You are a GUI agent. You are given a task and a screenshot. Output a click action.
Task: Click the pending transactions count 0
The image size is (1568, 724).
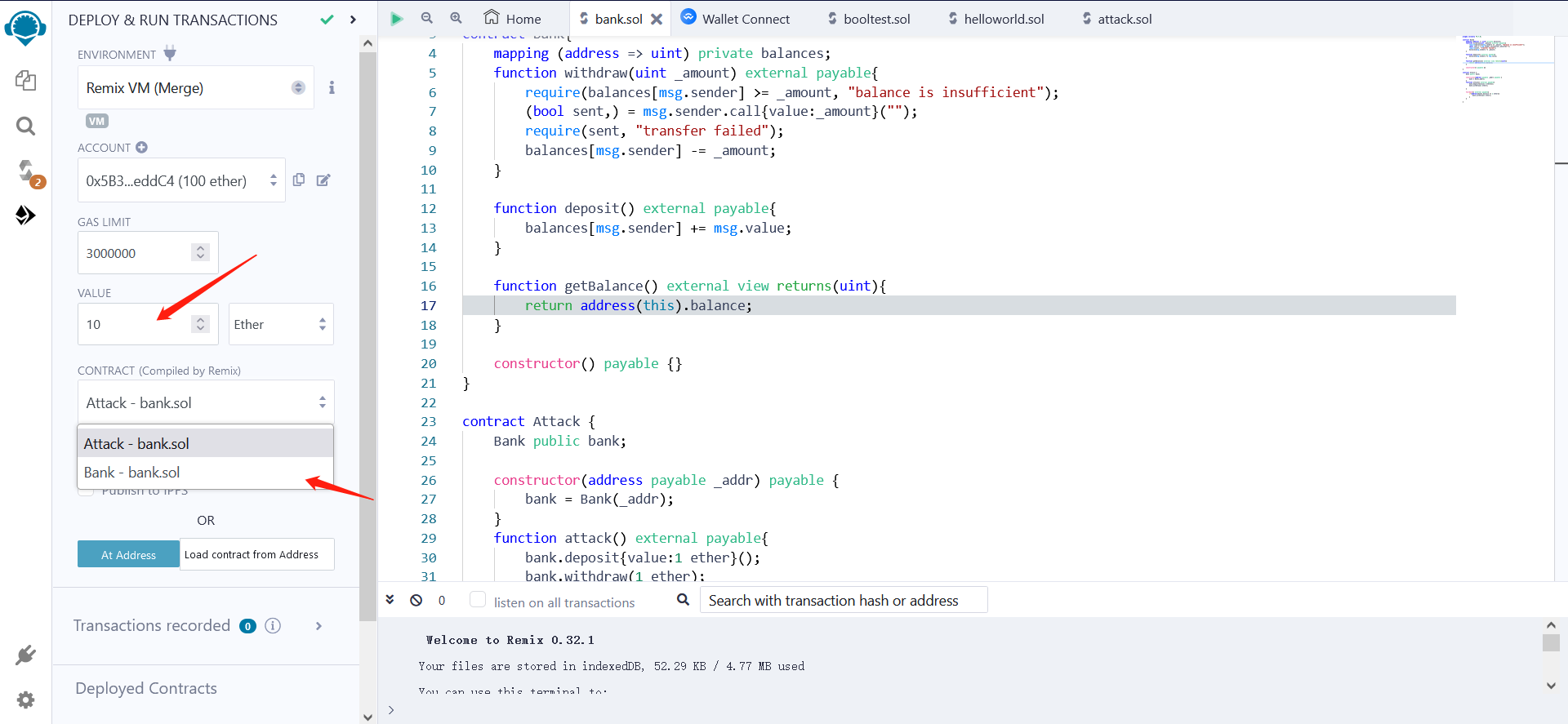click(442, 600)
